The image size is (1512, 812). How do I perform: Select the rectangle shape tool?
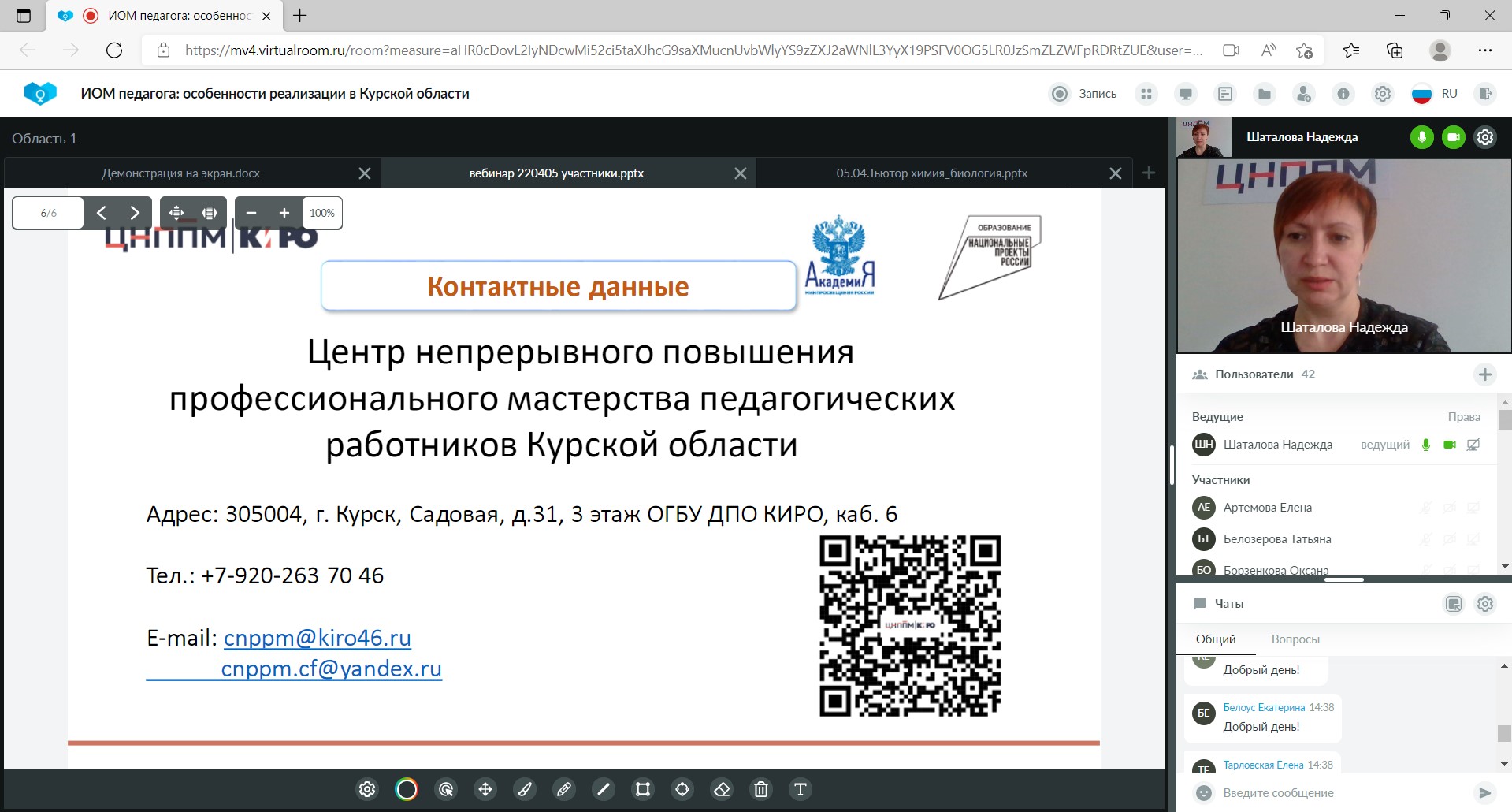coord(643,789)
